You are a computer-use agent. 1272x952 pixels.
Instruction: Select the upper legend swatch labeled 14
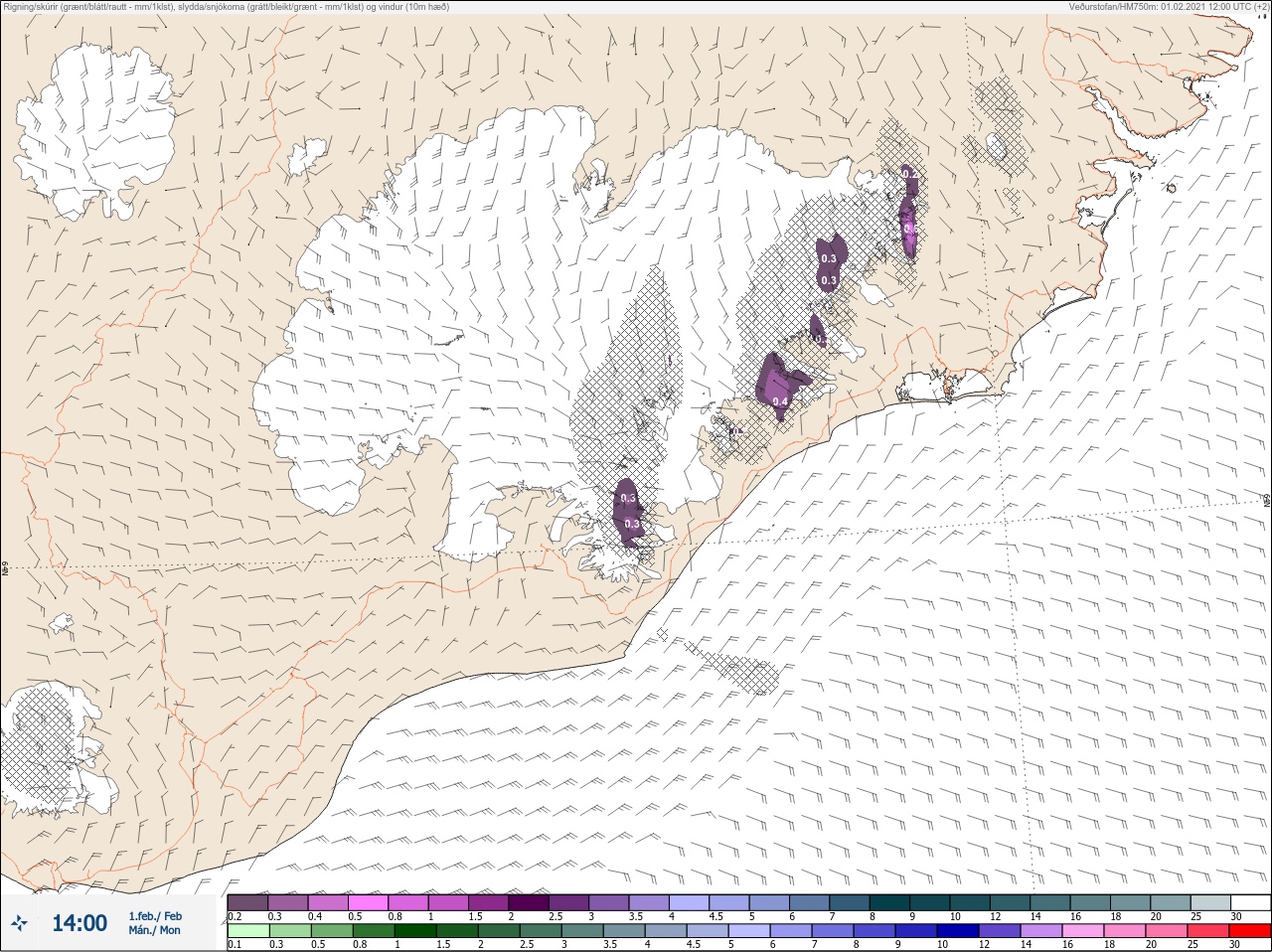point(1050,902)
